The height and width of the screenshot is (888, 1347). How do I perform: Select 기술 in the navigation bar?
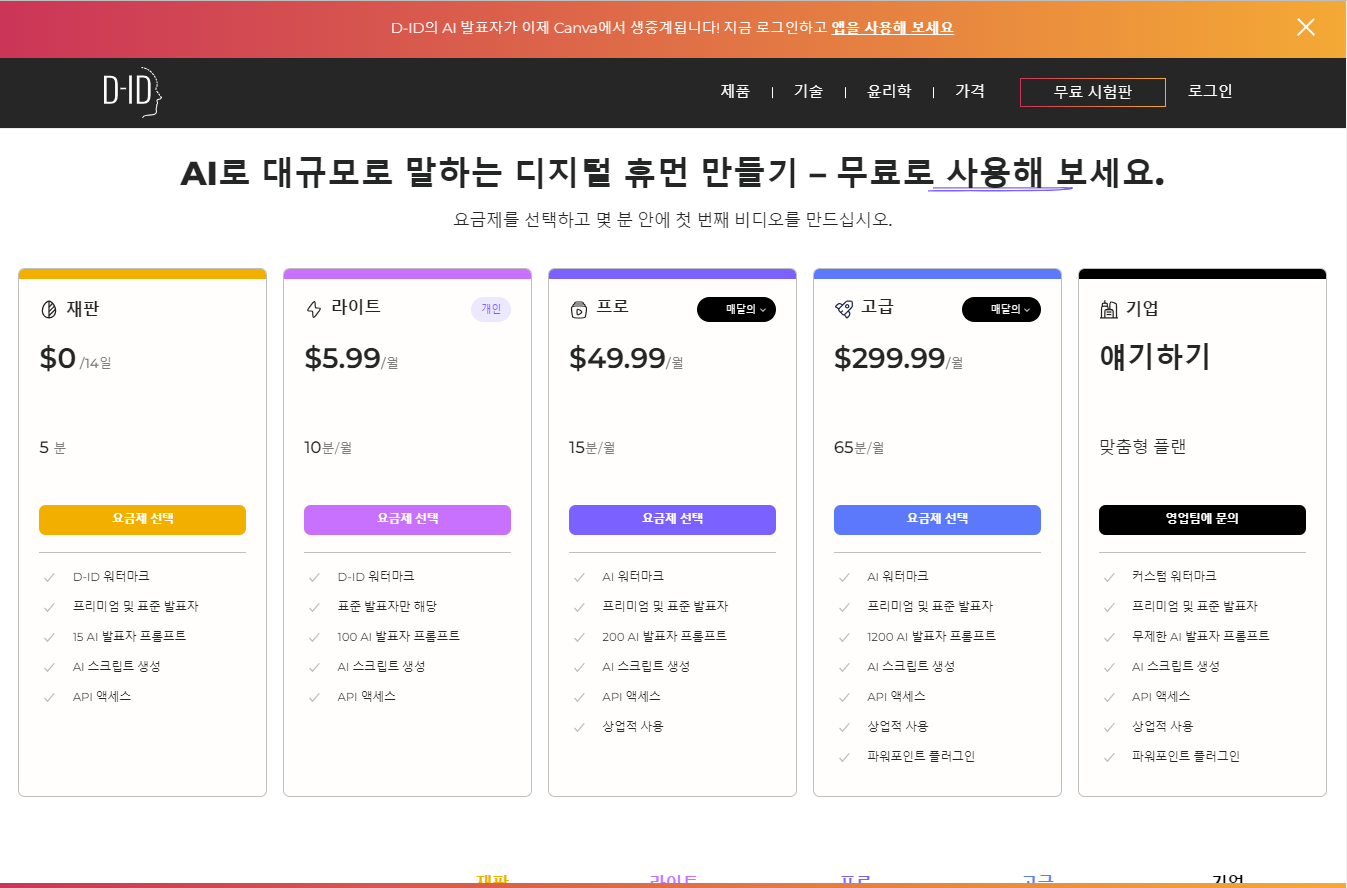[x=808, y=90]
